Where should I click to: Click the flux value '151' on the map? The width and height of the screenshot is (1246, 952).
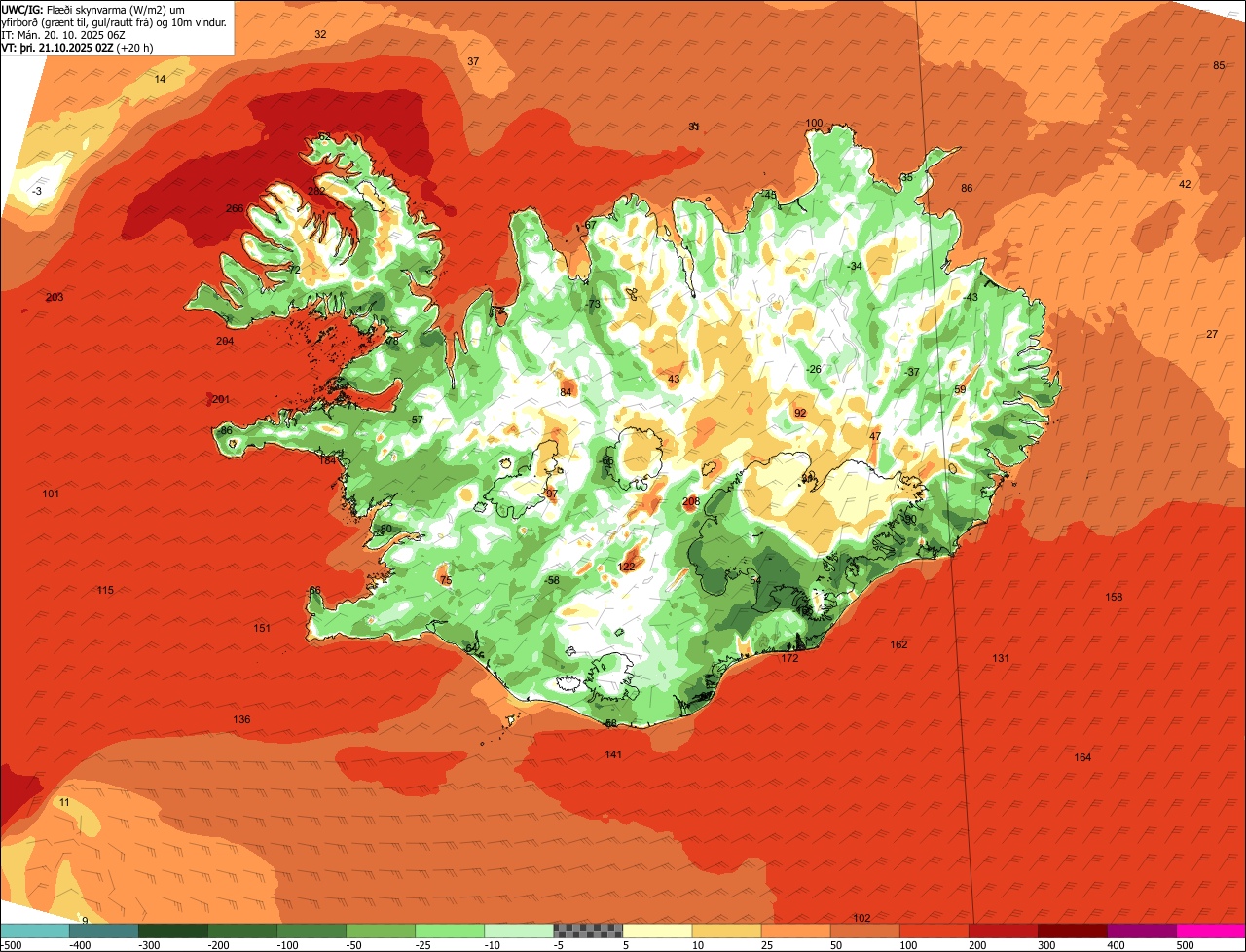tap(262, 628)
